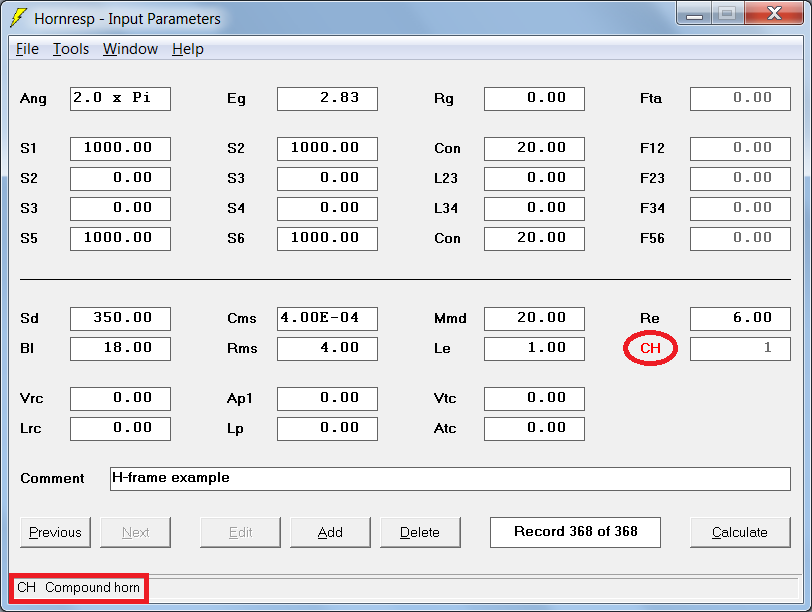The width and height of the screenshot is (812, 612).
Task: Click the Vtc input field
Action: [x=534, y=399]
